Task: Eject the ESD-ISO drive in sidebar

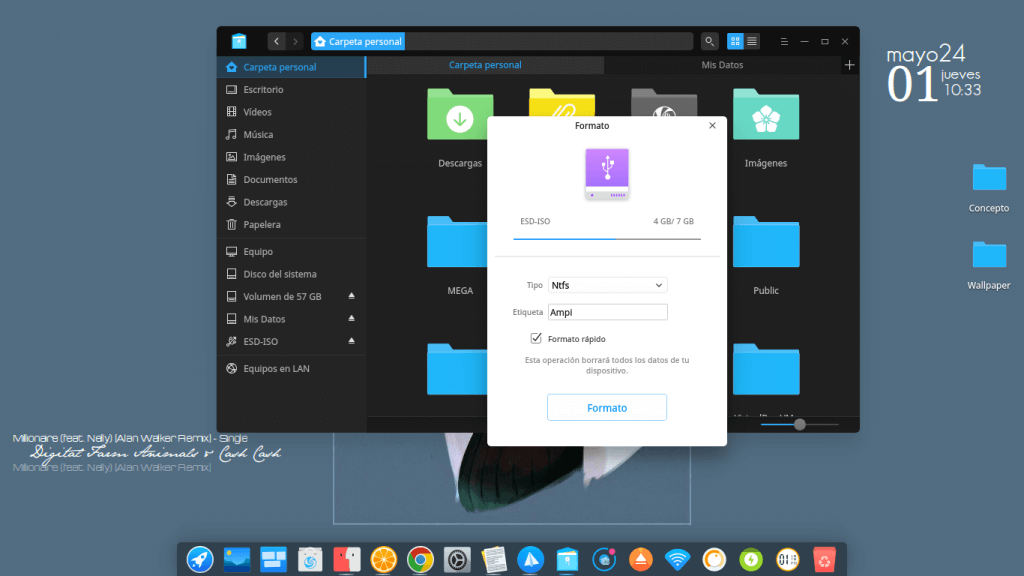Action: (351, 341)
